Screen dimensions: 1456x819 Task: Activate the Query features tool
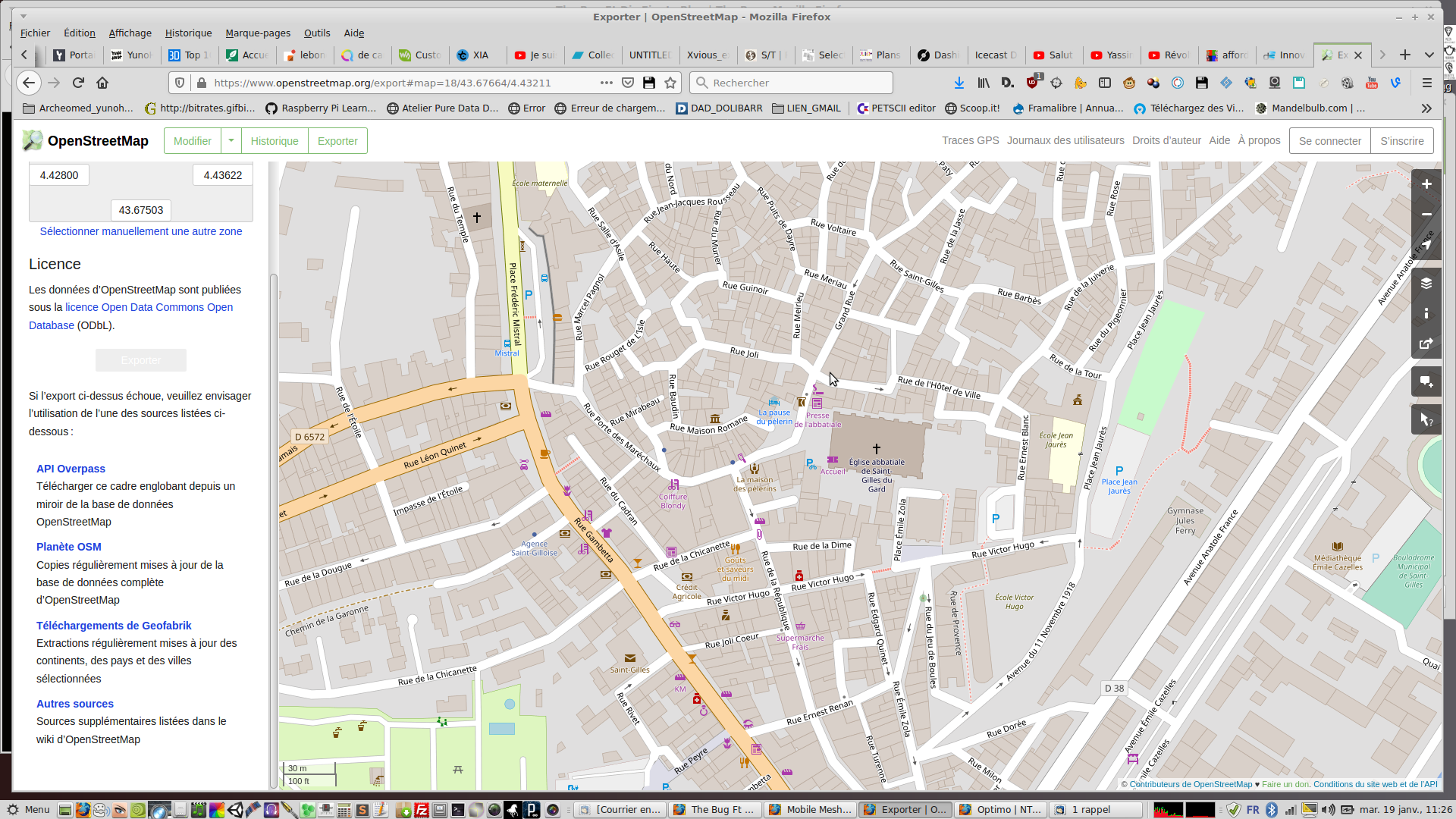1426,419
